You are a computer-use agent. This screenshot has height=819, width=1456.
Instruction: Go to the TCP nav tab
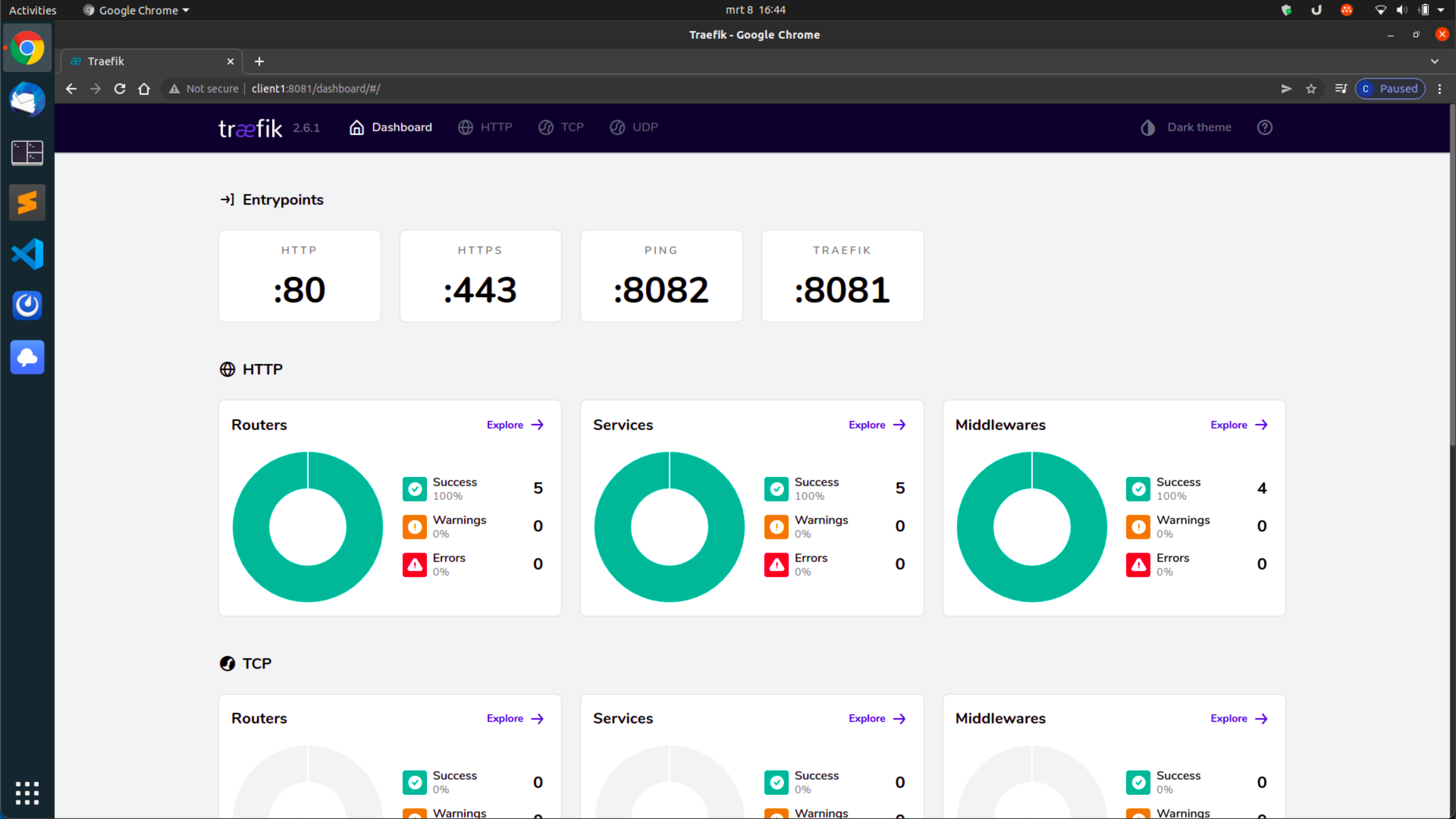[x=561, y=128]
